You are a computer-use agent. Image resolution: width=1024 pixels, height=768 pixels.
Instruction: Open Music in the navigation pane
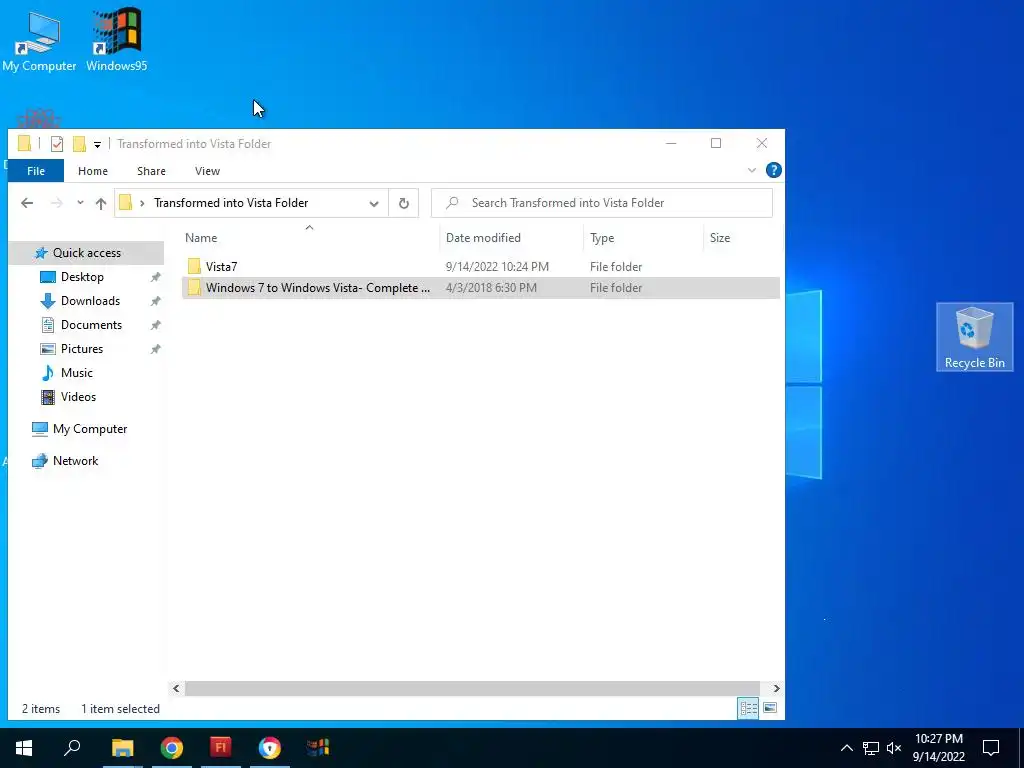(x=76, y=373)
